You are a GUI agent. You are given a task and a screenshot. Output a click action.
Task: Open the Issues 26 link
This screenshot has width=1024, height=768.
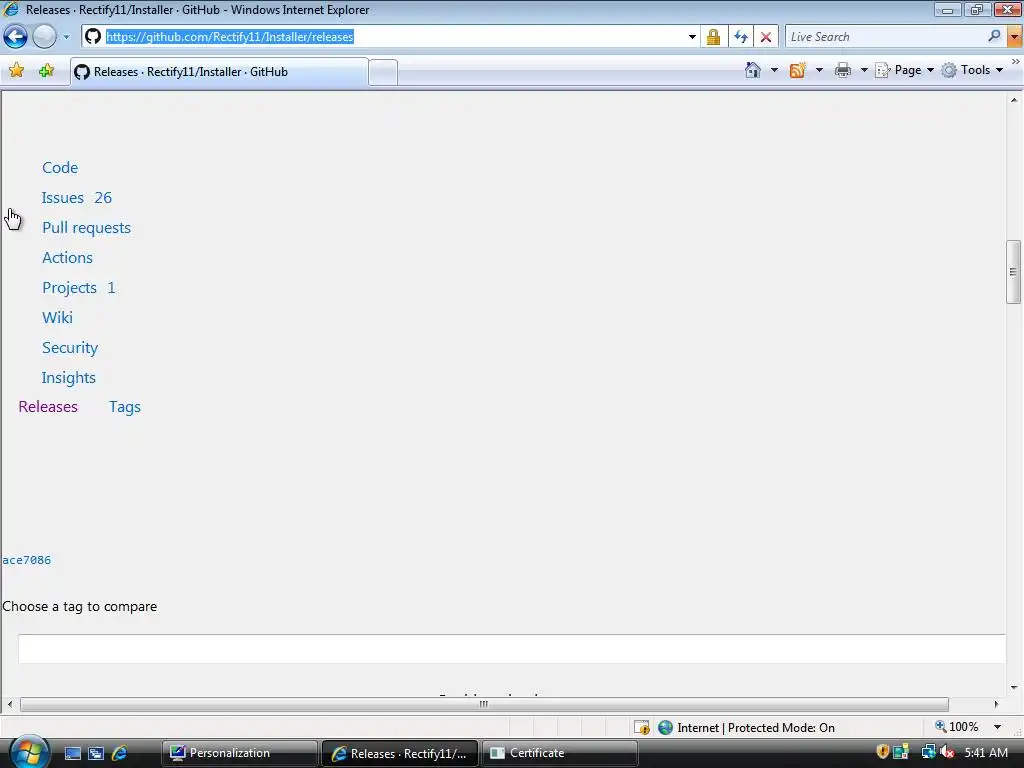click(76, 198)
